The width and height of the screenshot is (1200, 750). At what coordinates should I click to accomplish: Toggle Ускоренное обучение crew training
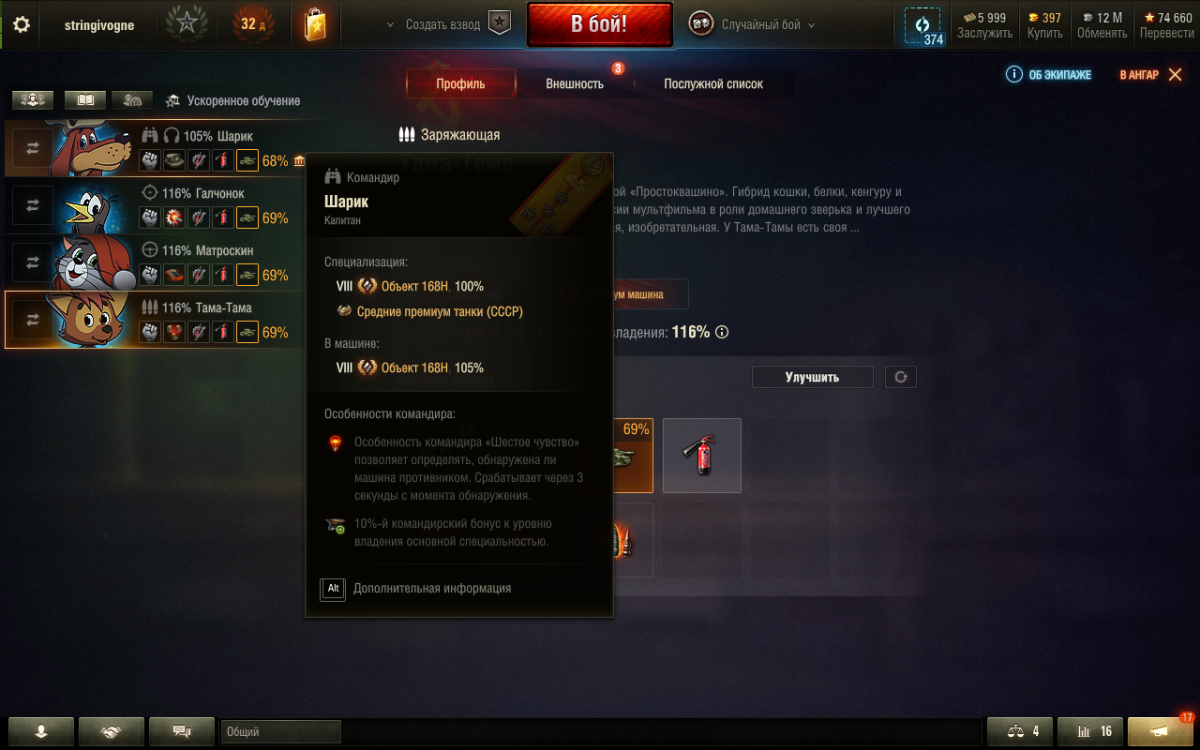click(x=232, y=101)
